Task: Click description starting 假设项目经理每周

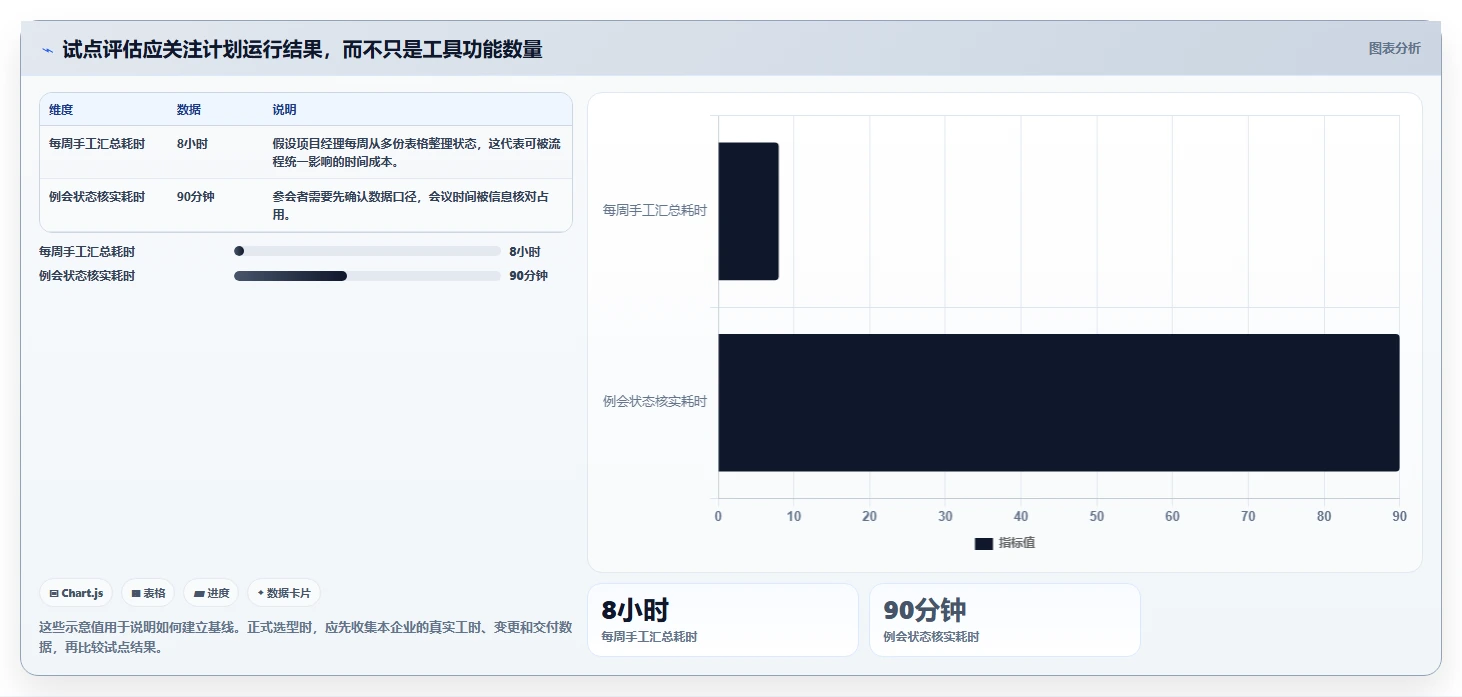Action: [x=416, y=152]
